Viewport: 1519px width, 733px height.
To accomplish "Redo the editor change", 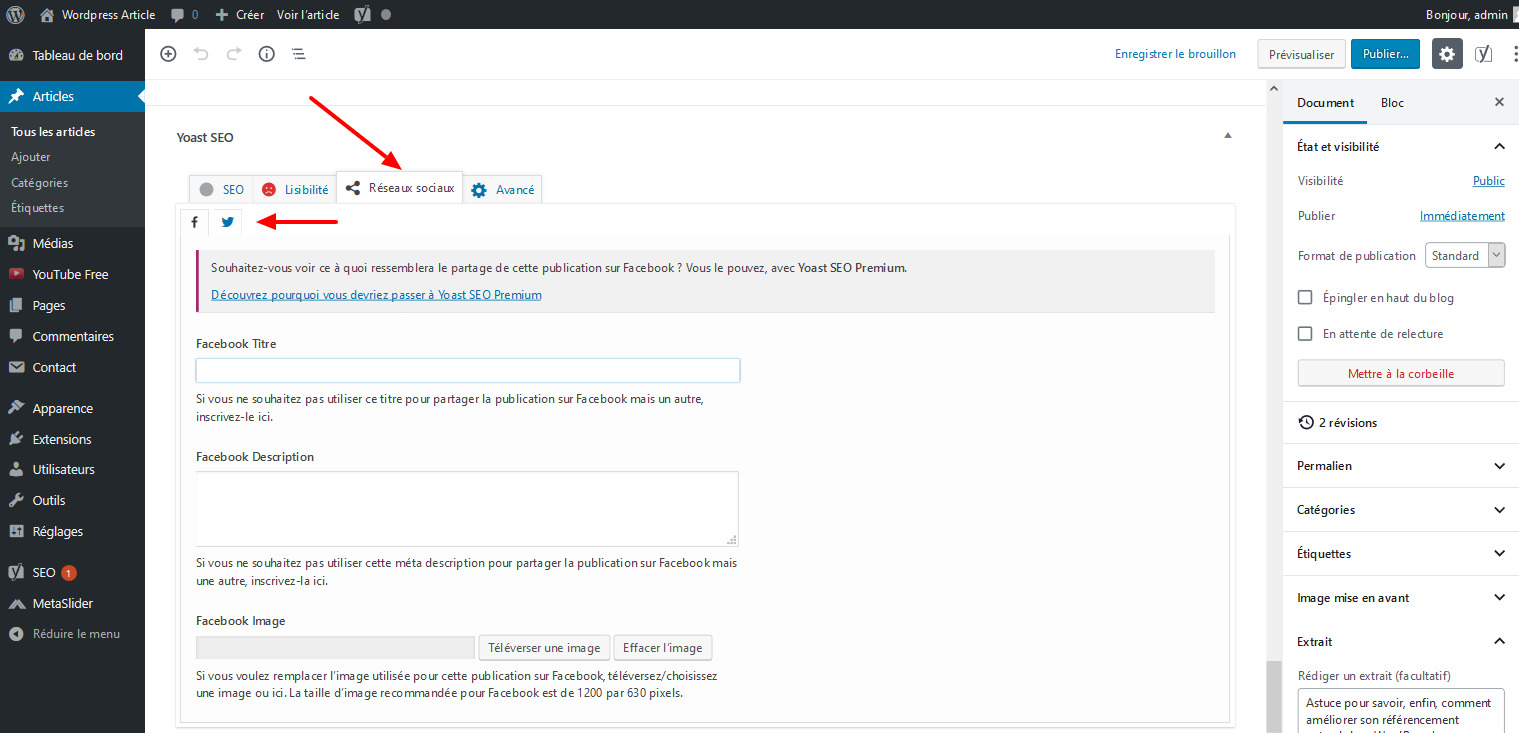I will pyautogui.click(x=234, y=54).
